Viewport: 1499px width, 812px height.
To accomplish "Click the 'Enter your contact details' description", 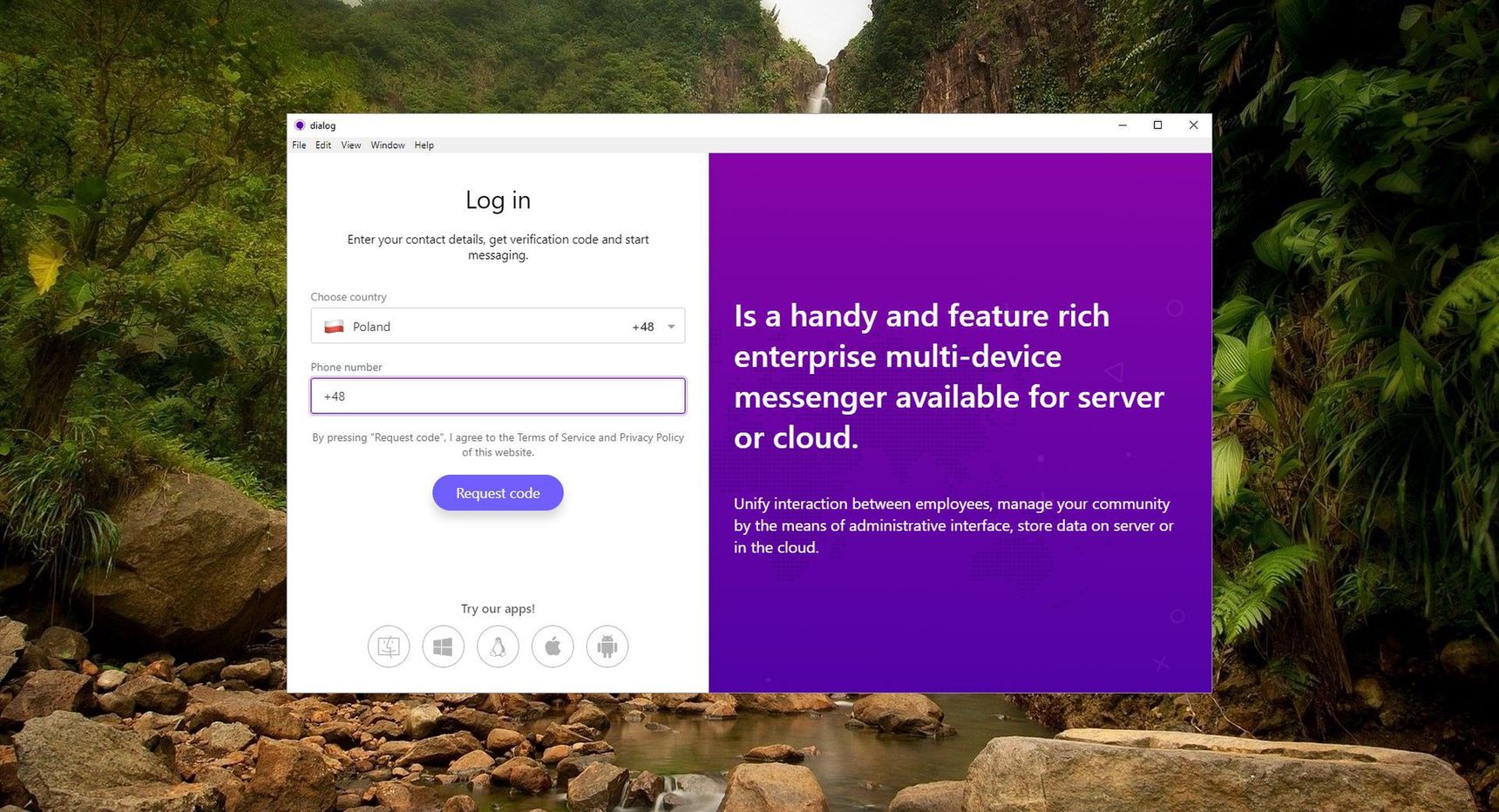I will (498, 247).
